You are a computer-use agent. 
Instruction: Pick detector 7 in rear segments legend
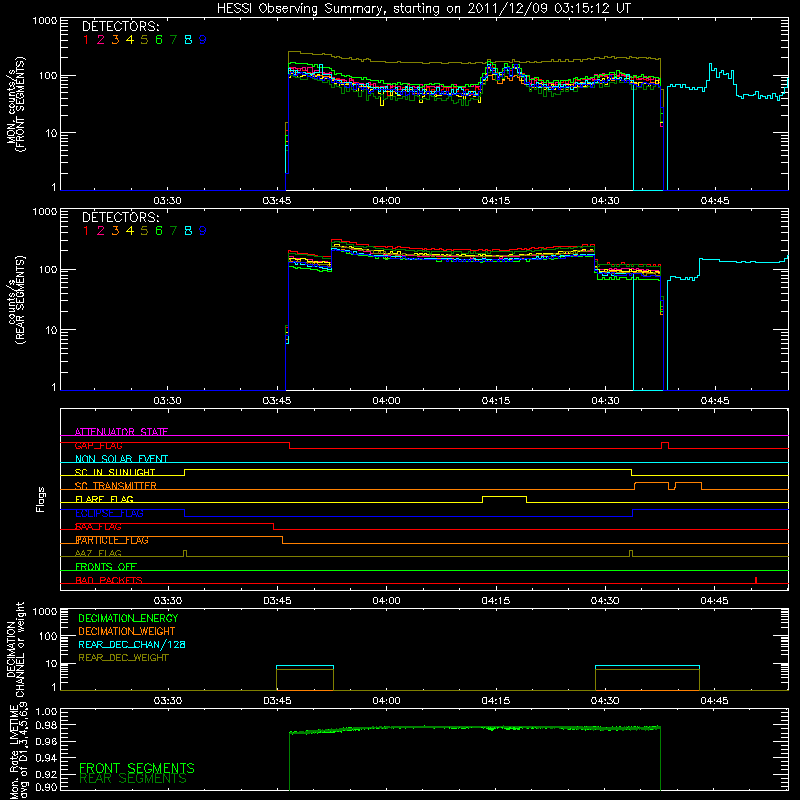[173, 231]
